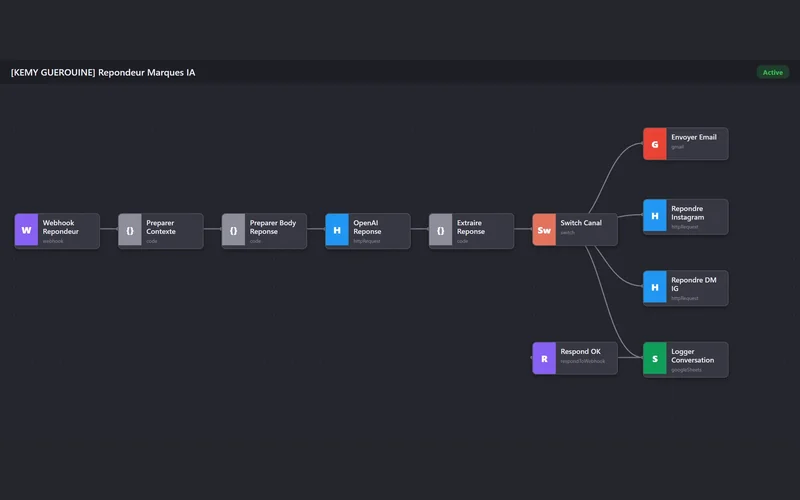Viewport: 800px width, 500px height.
Task: Select the workflow title Repondeur Marques IA
Action: (x=103, y=72)
